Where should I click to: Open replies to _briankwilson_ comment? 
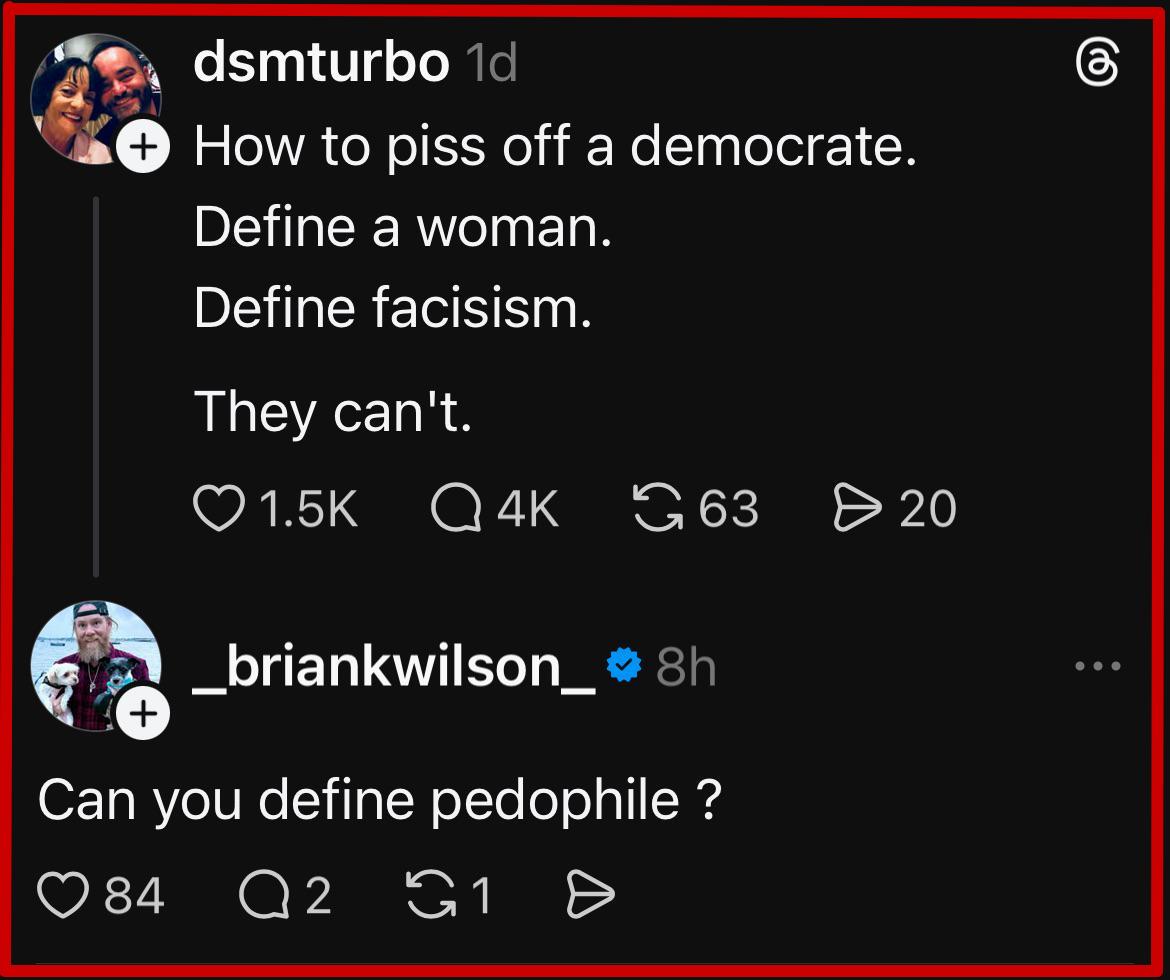pos(262,894)
